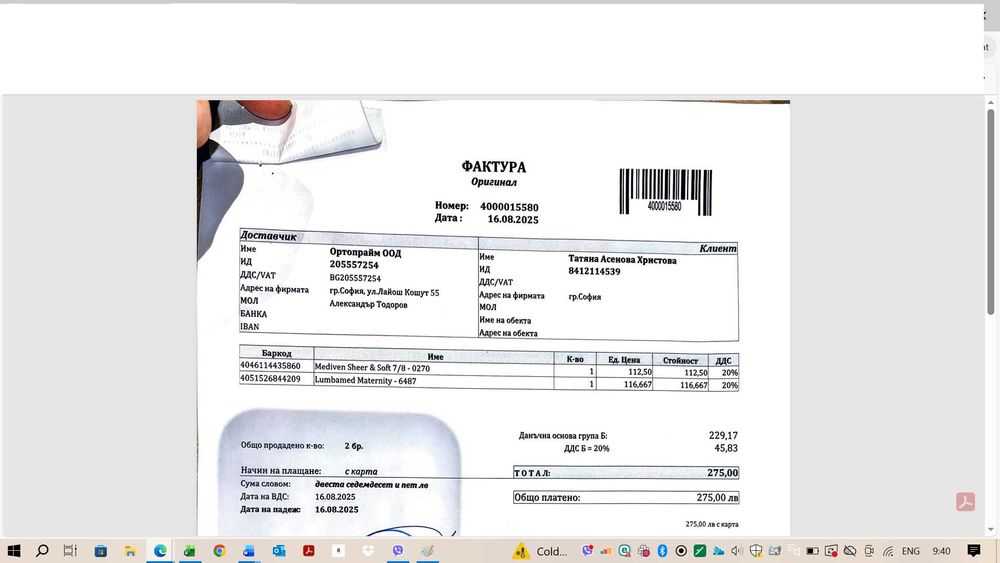Open Google Chrome from taskbar

(219, 551)
